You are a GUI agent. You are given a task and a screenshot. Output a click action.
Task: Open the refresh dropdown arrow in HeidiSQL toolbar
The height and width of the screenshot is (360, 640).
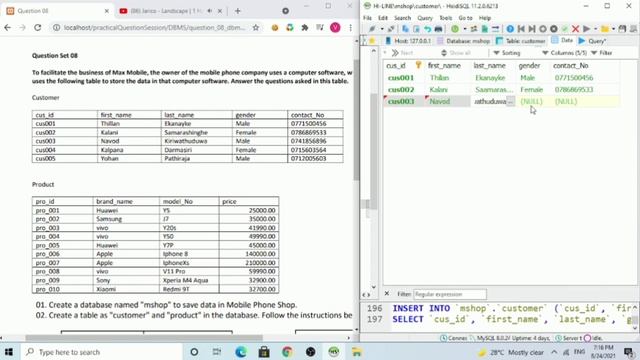(464, 29)
